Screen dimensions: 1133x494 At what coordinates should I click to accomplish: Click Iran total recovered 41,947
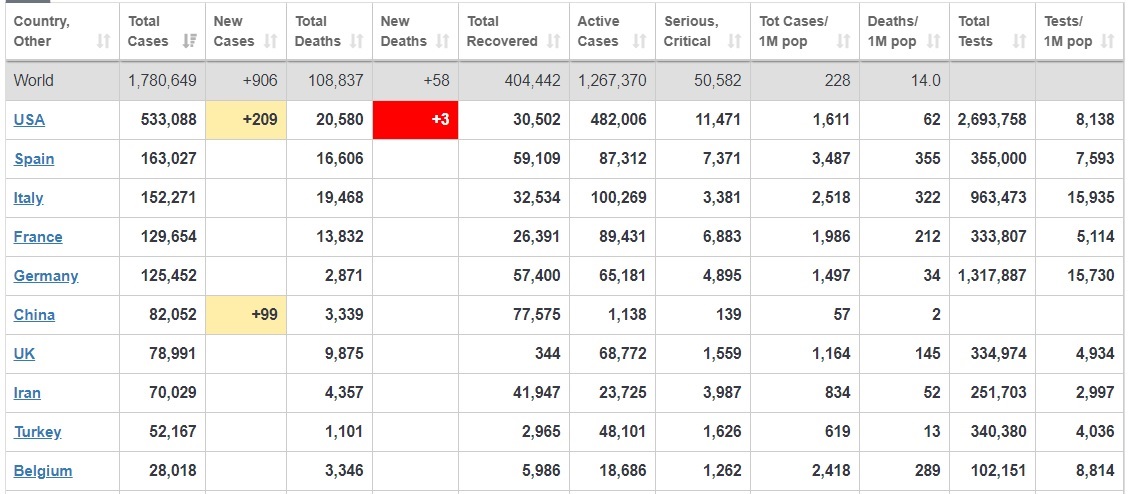click(x=536, y=392)
